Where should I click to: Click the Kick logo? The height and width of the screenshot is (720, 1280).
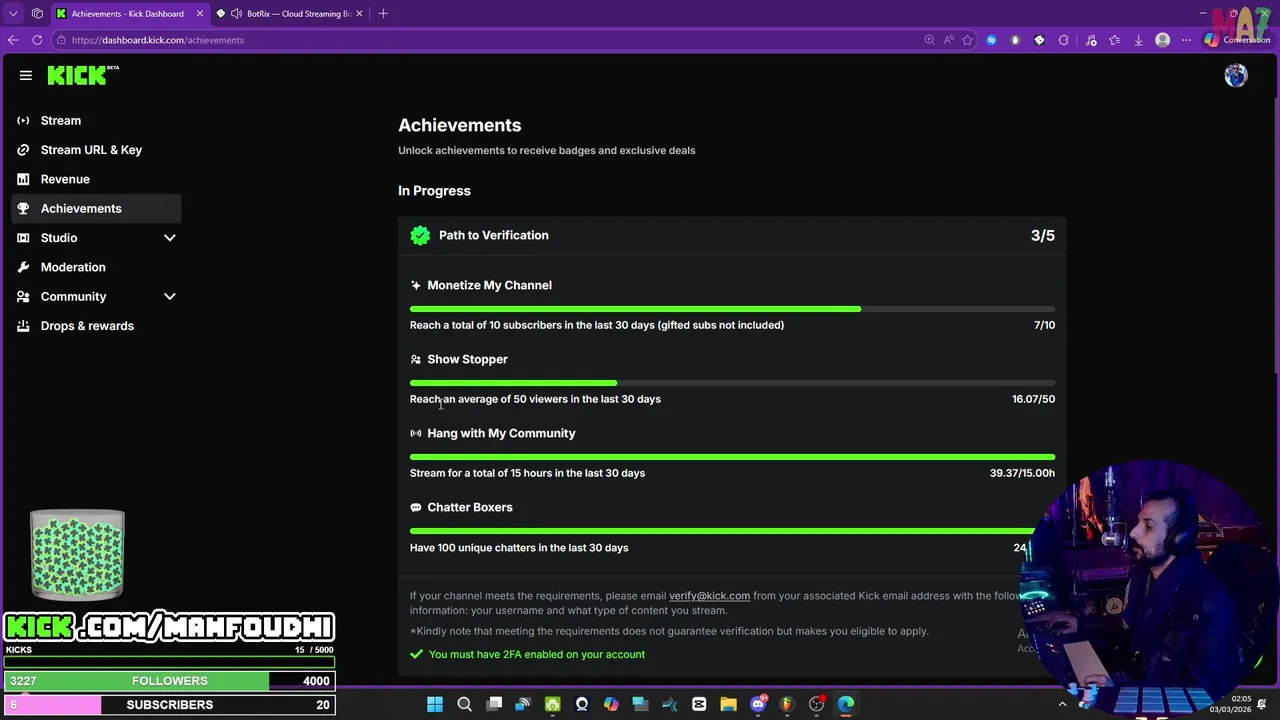[x=83, y=75]
